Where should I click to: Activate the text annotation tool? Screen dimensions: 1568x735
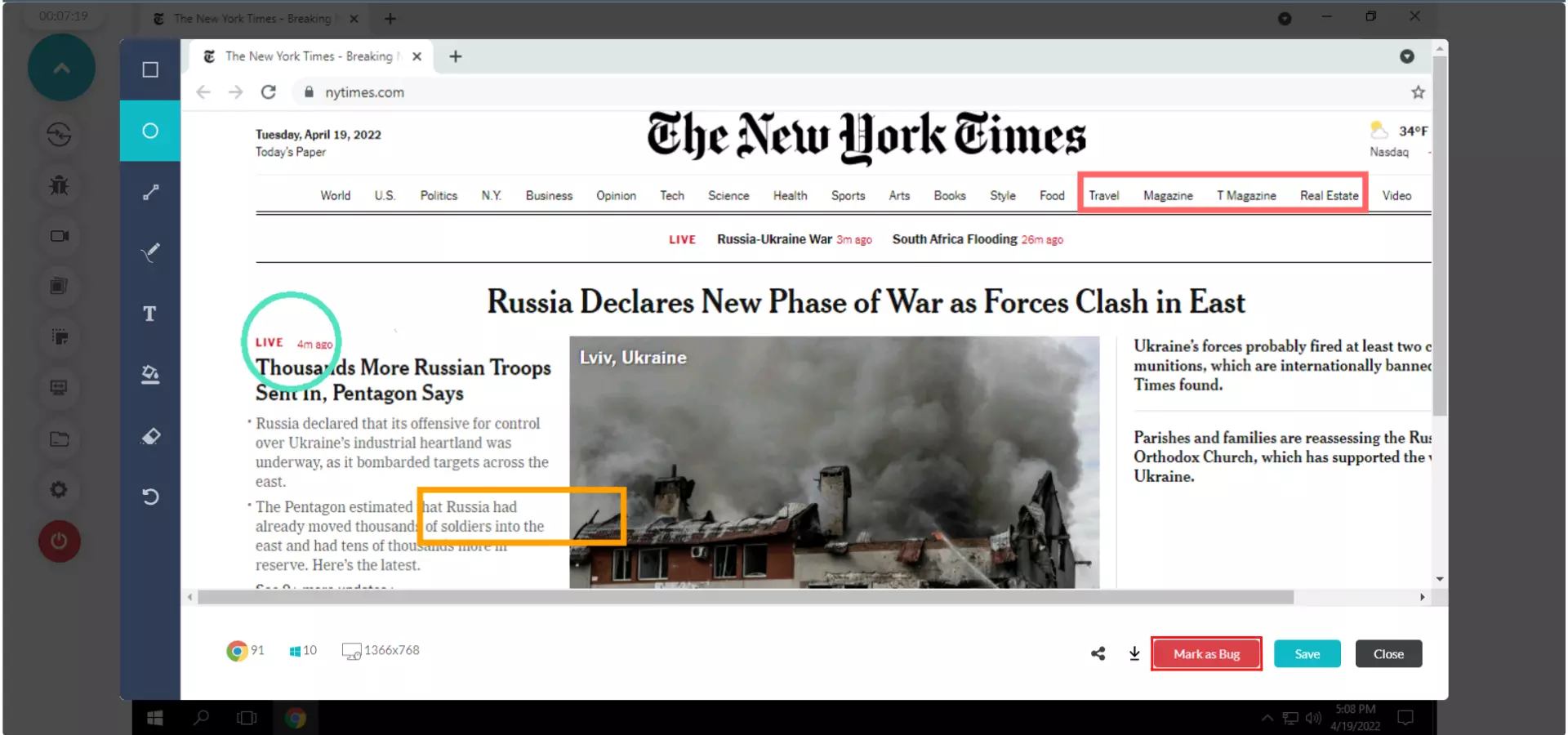point(149,314)
